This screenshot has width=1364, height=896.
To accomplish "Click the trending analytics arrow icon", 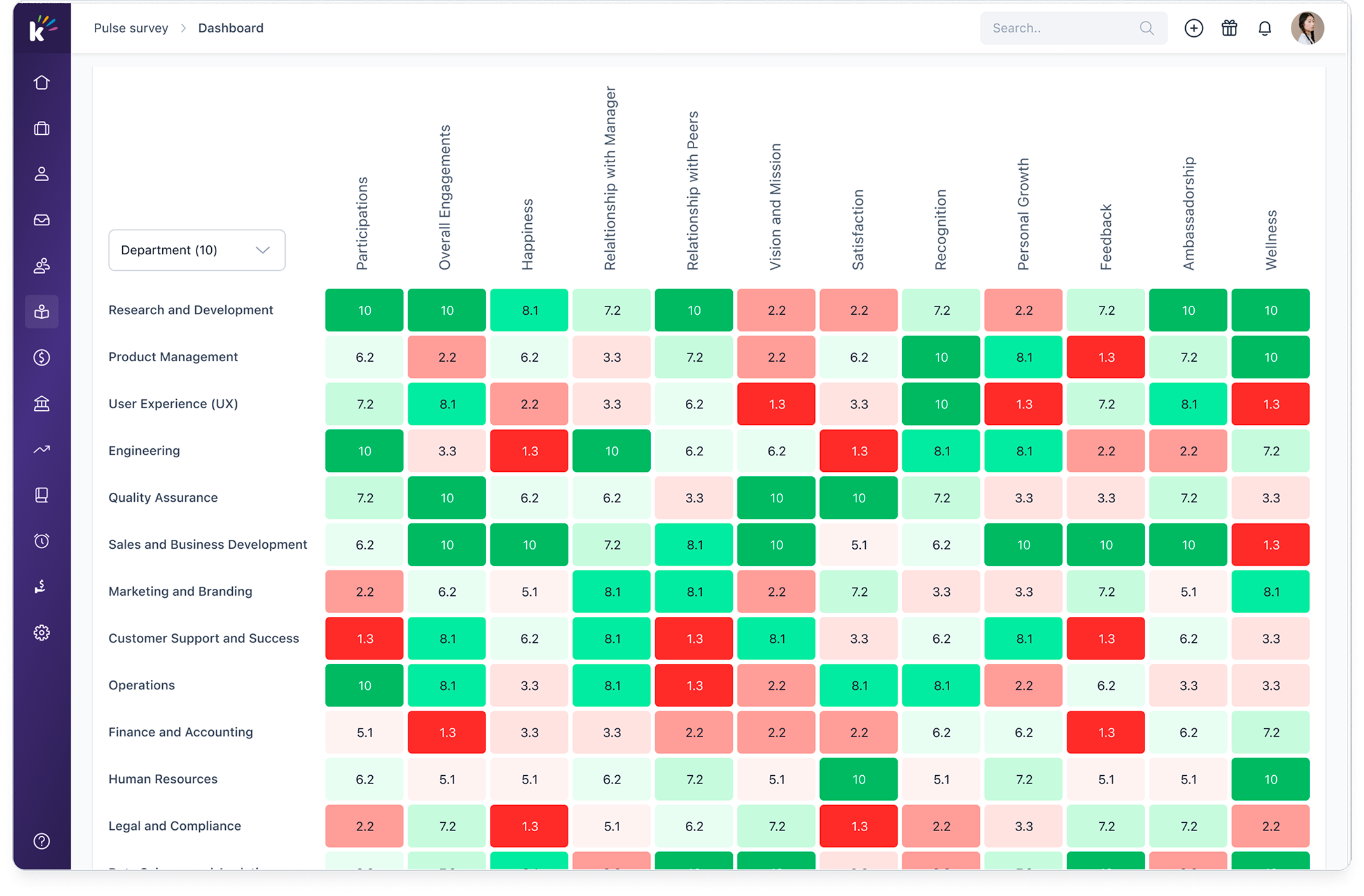I will click(x=41, y=450).
